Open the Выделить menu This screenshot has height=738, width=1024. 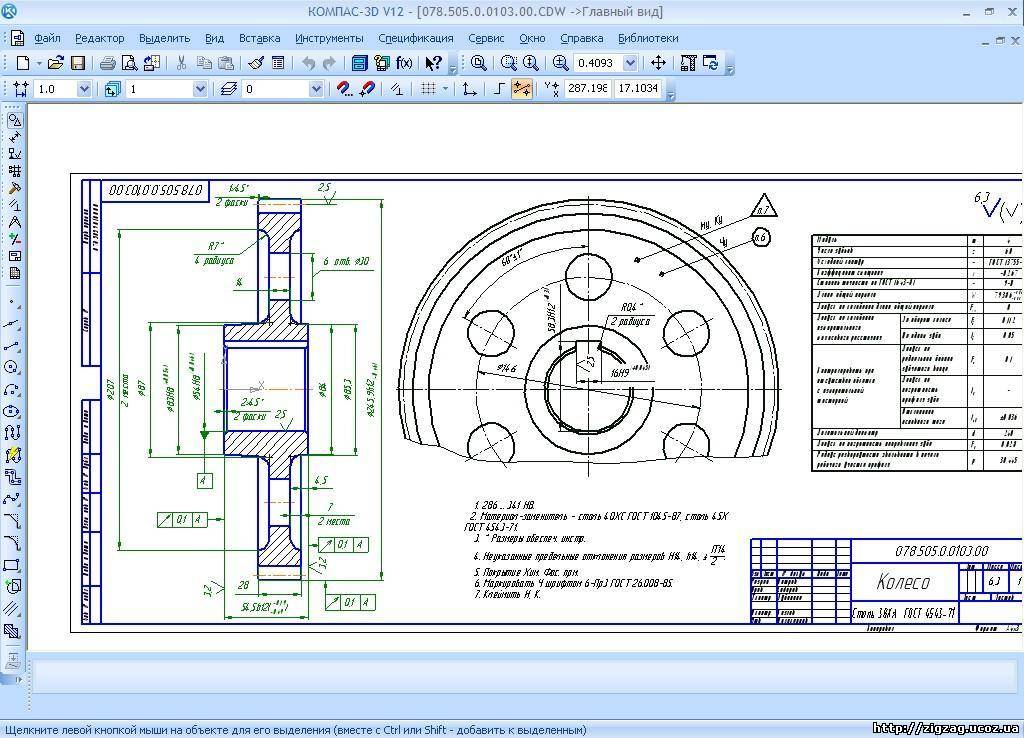[x=165, y=38]
